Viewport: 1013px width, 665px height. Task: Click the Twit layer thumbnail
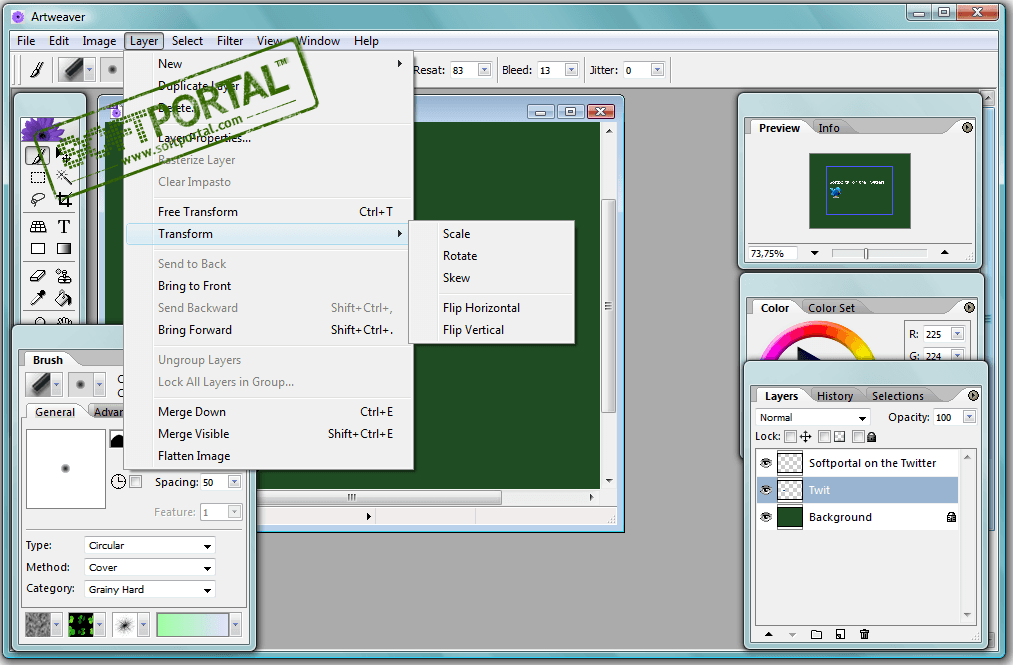789,490
